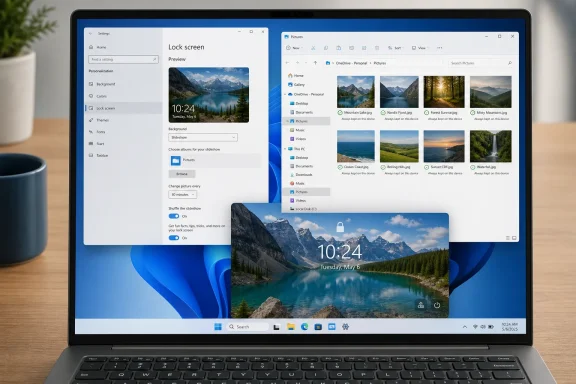Viewport: 576px width, 384px height.
Task: Click the network icon on the lock screen preview
Action: click(421, 305)
